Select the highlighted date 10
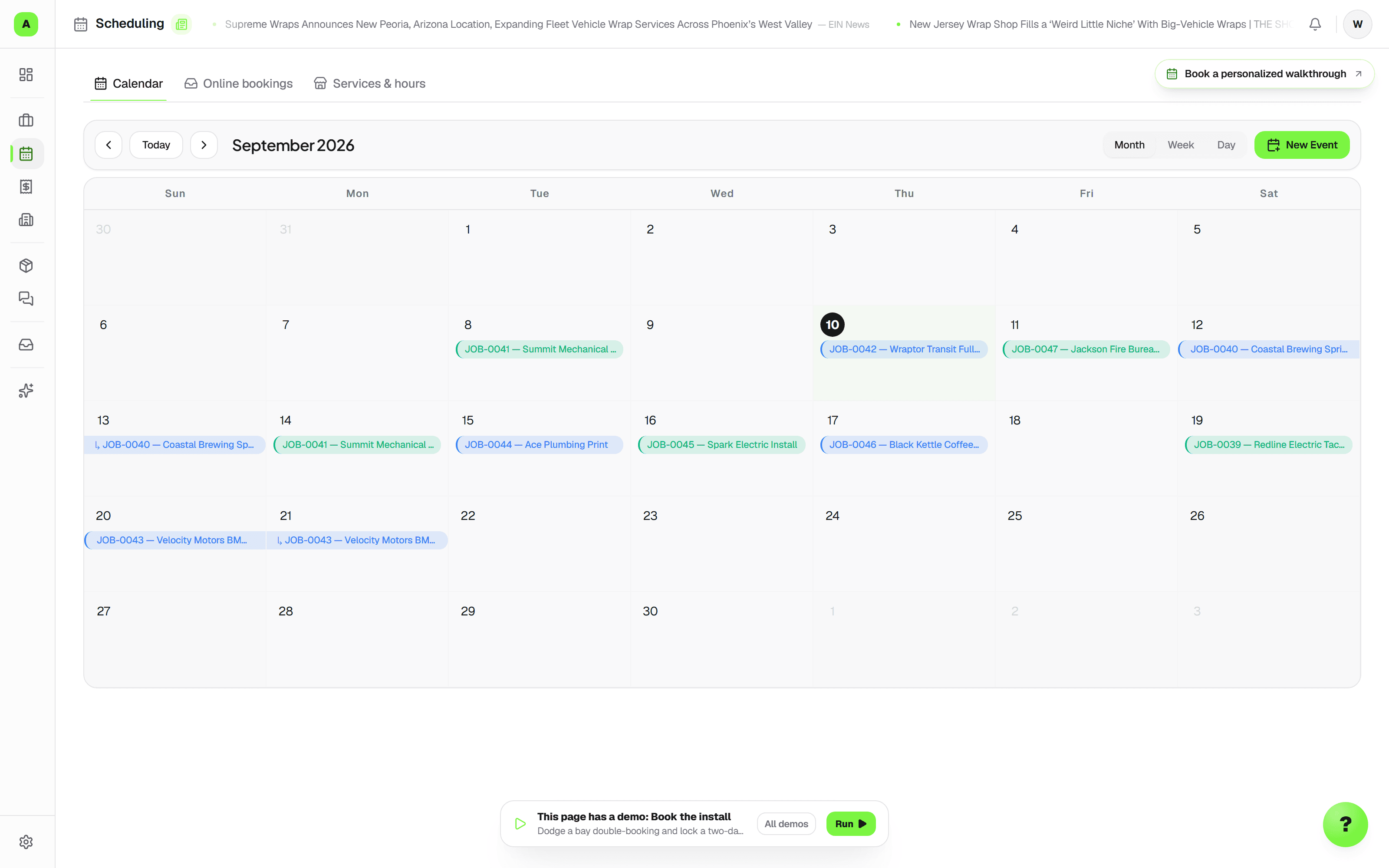 [x=832, y=325]
